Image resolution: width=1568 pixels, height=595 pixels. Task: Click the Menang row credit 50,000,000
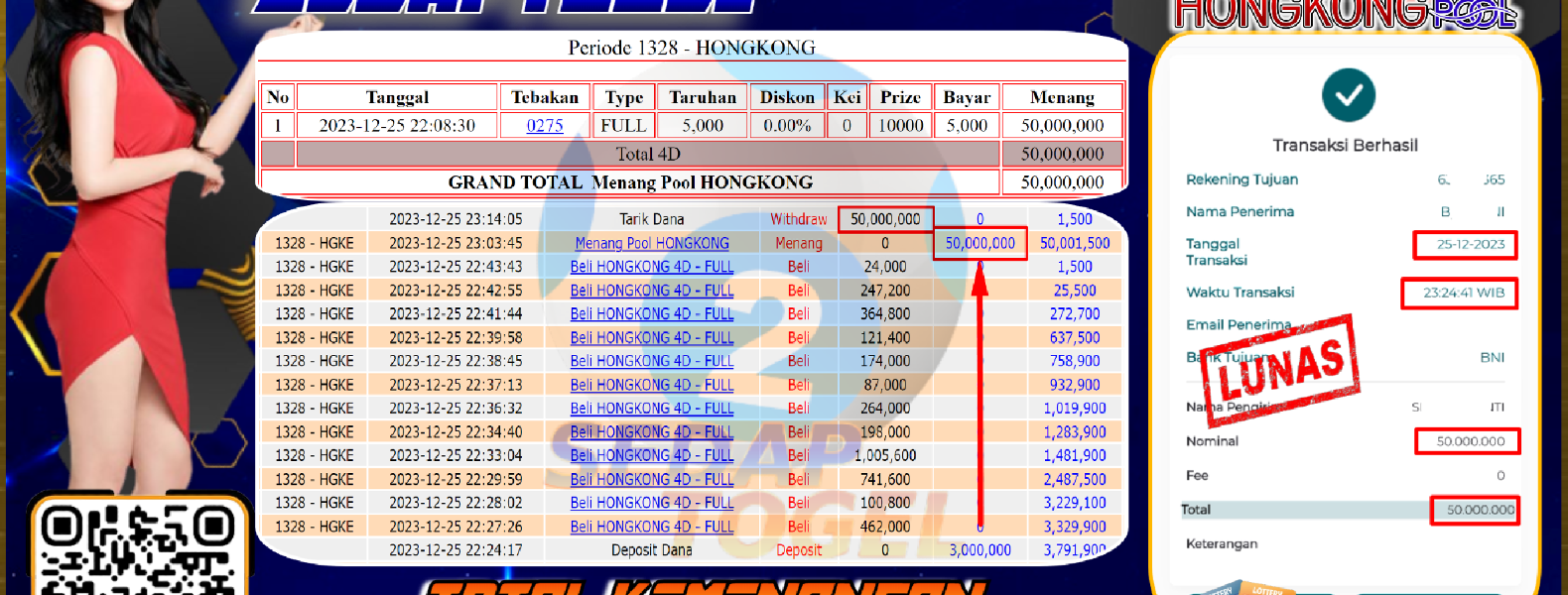pos(980,243)
